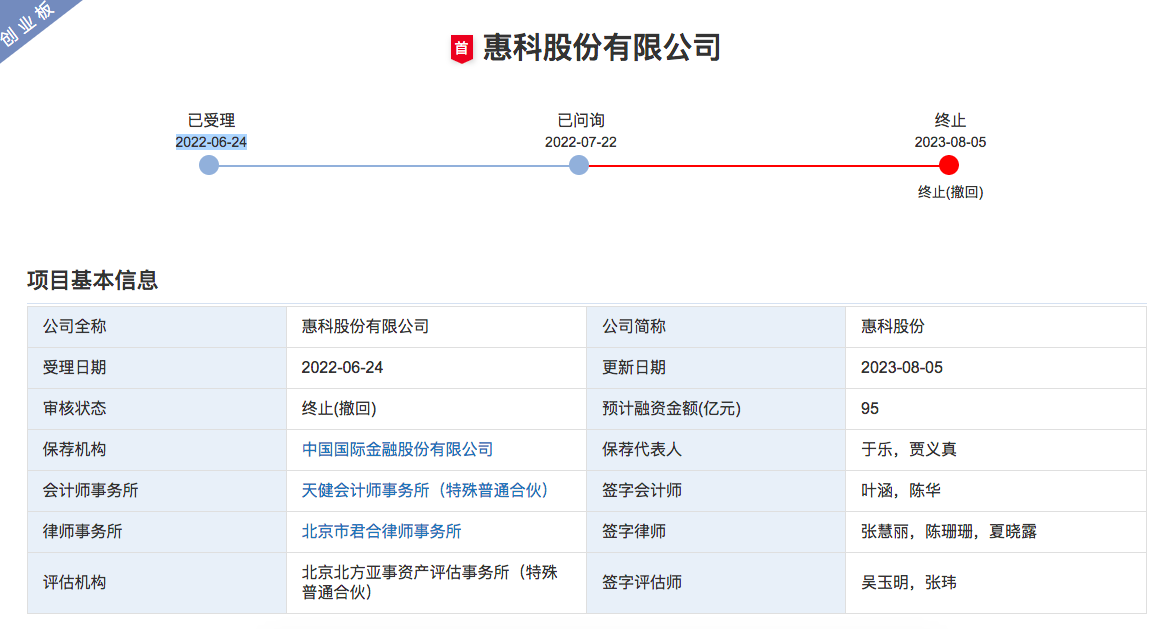Click the sponsor representatives 于乐, 贾义真

click(909, 449)
